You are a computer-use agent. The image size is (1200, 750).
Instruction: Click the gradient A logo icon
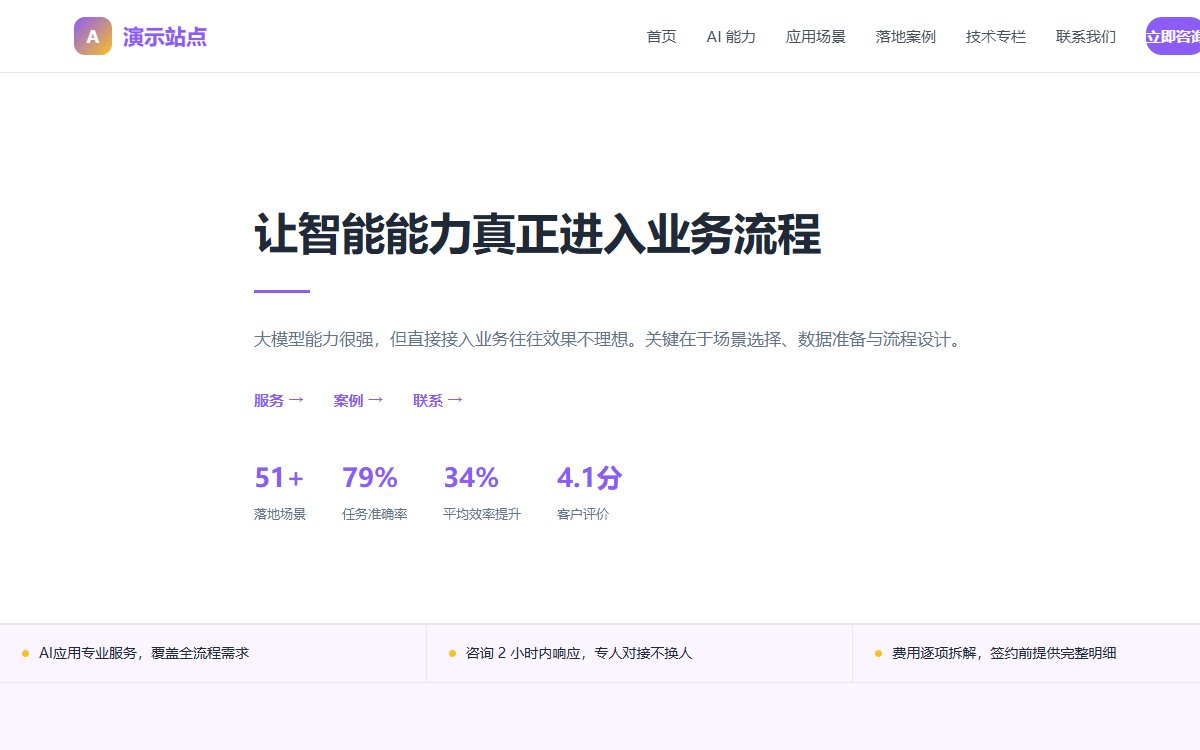coord(93,36)
